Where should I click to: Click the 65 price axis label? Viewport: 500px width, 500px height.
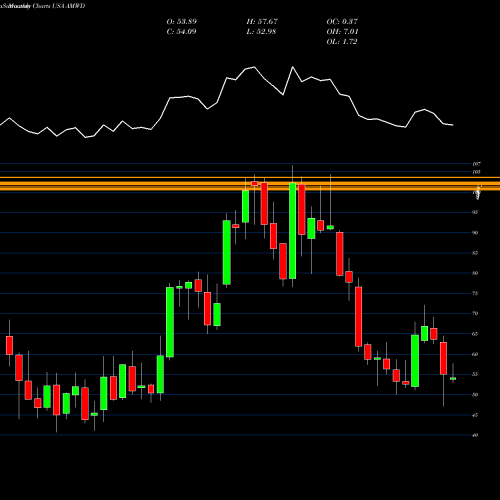pos(475,334)
